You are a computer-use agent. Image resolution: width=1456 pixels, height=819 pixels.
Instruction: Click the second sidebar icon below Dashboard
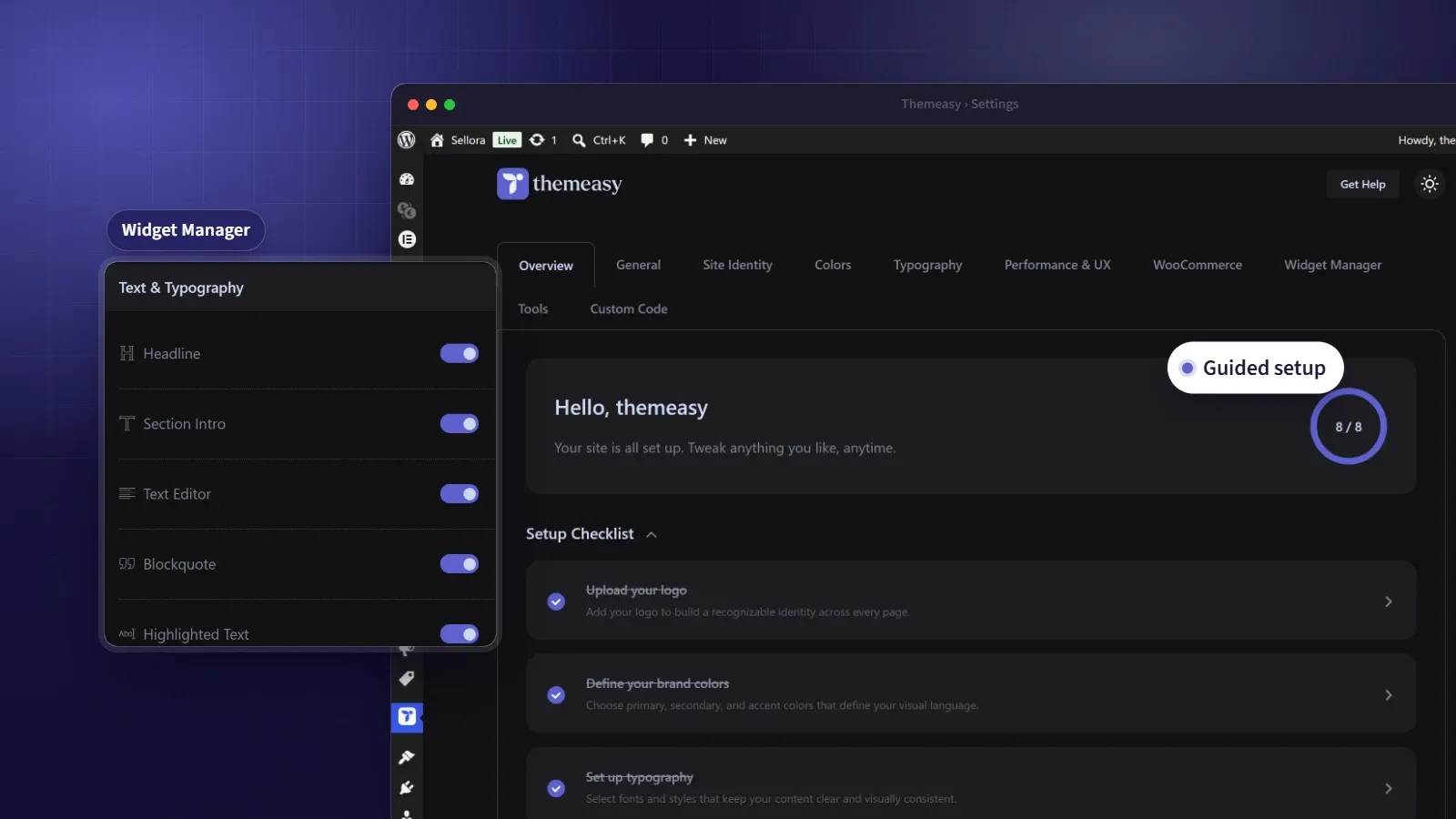[x=407, y=210]
